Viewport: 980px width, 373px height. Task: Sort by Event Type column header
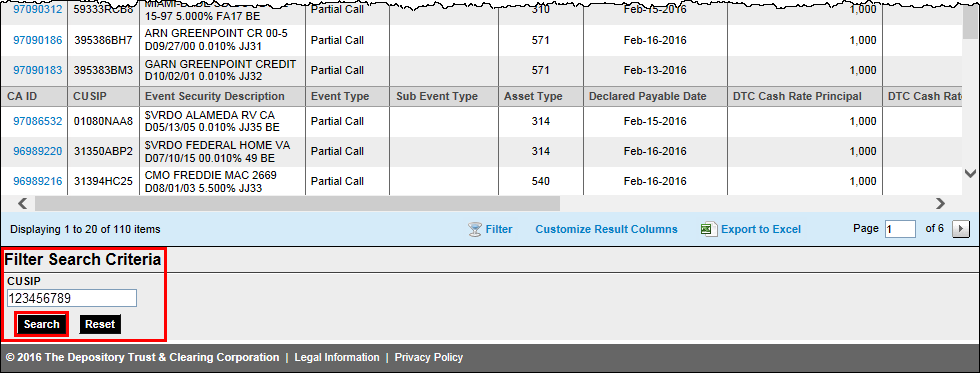coord(340,96)
